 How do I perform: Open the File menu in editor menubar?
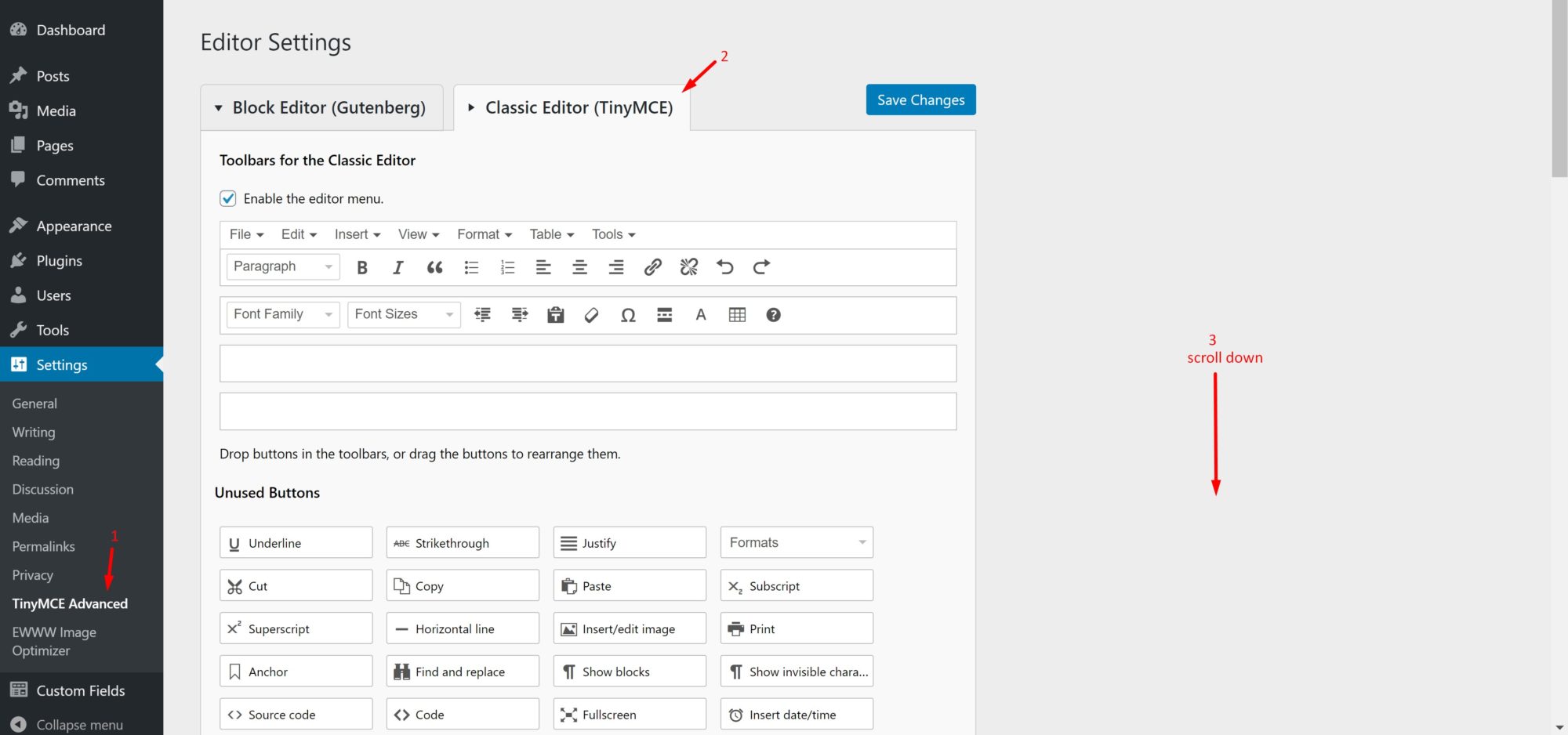pos(246,234)
